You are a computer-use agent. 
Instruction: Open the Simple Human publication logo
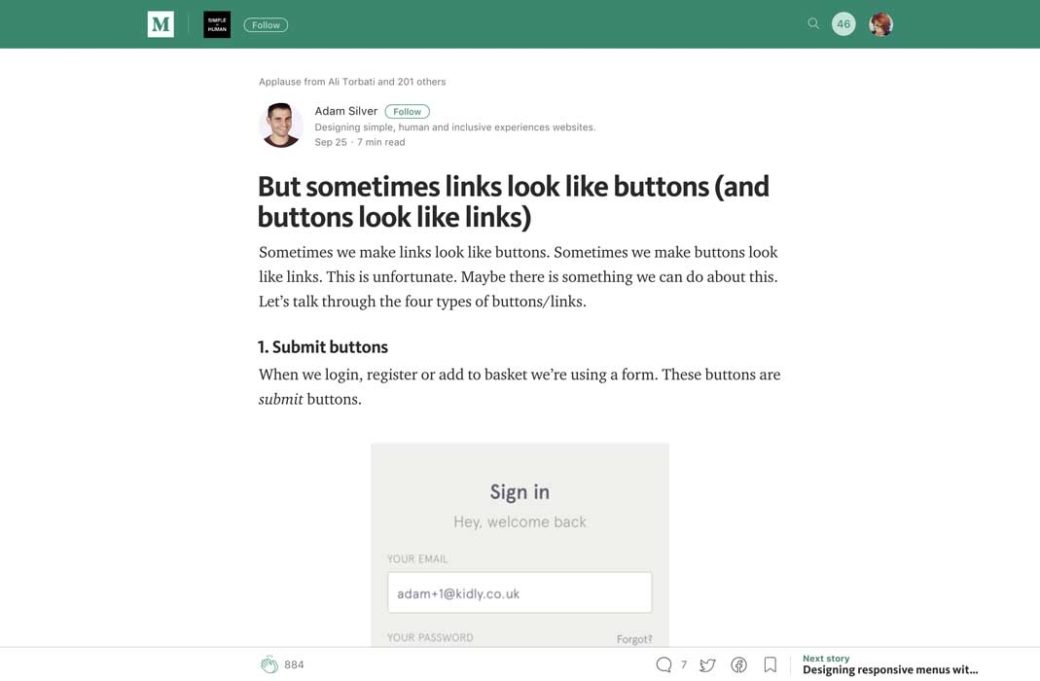point(217,24)
